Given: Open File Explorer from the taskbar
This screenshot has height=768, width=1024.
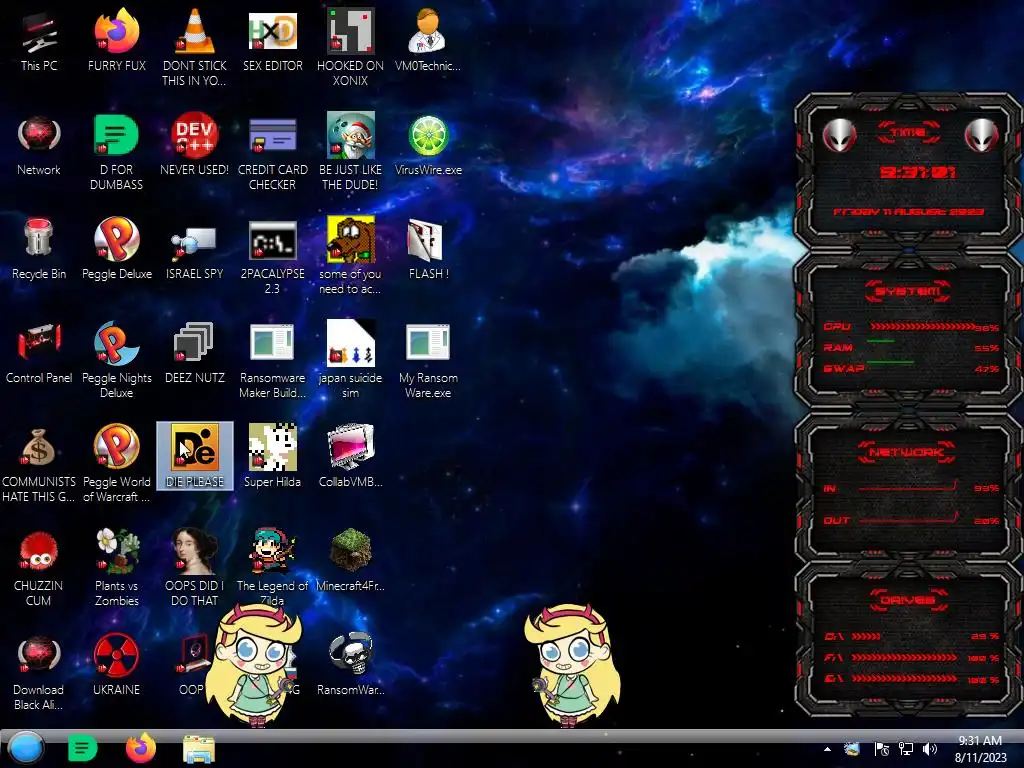Looking at the screenshot, I should (199, 749).
